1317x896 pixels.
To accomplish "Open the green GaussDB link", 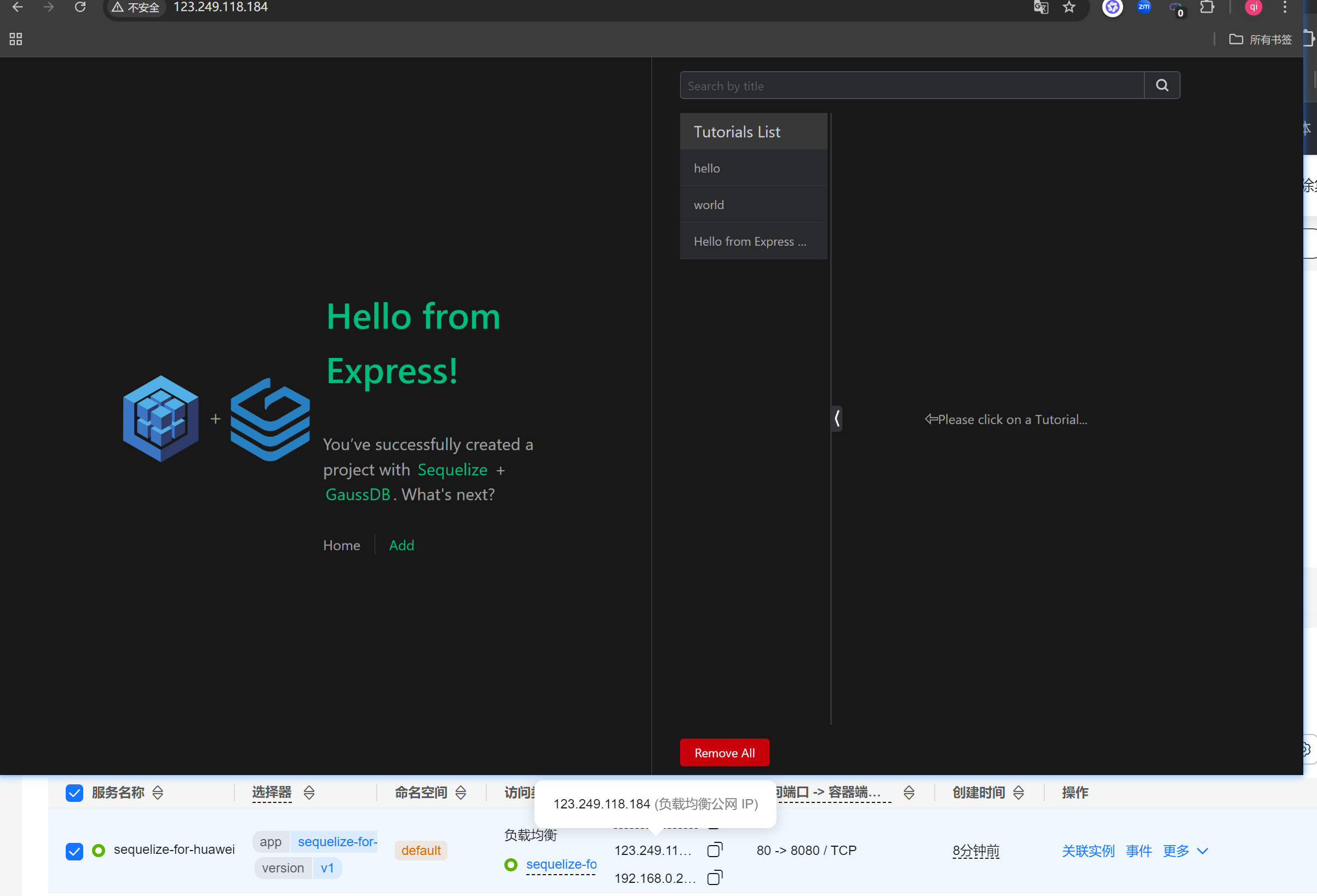I will (x=358, y=494).
